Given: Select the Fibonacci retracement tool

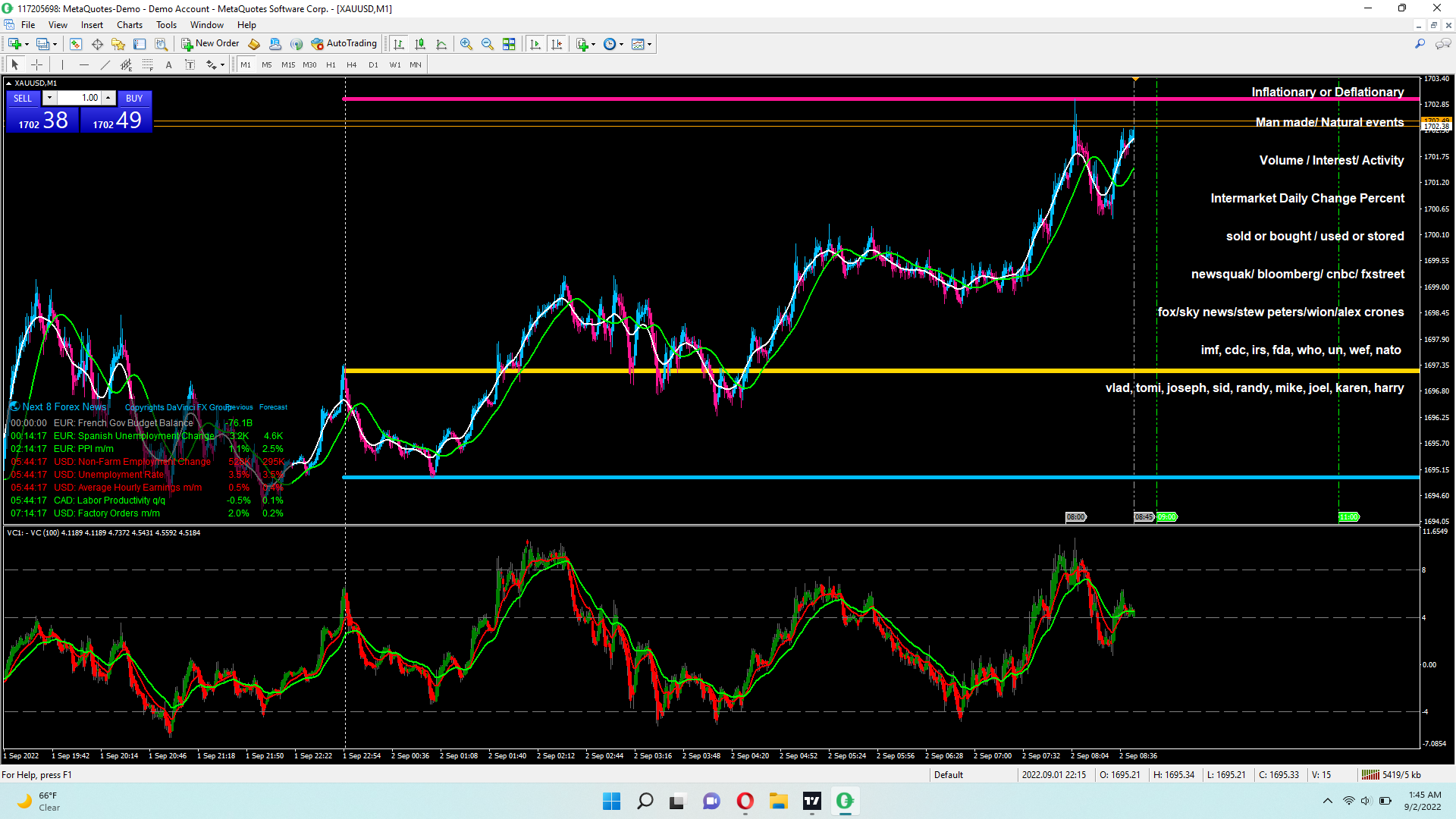Looking at the screenshot, I should pos(148,65).
